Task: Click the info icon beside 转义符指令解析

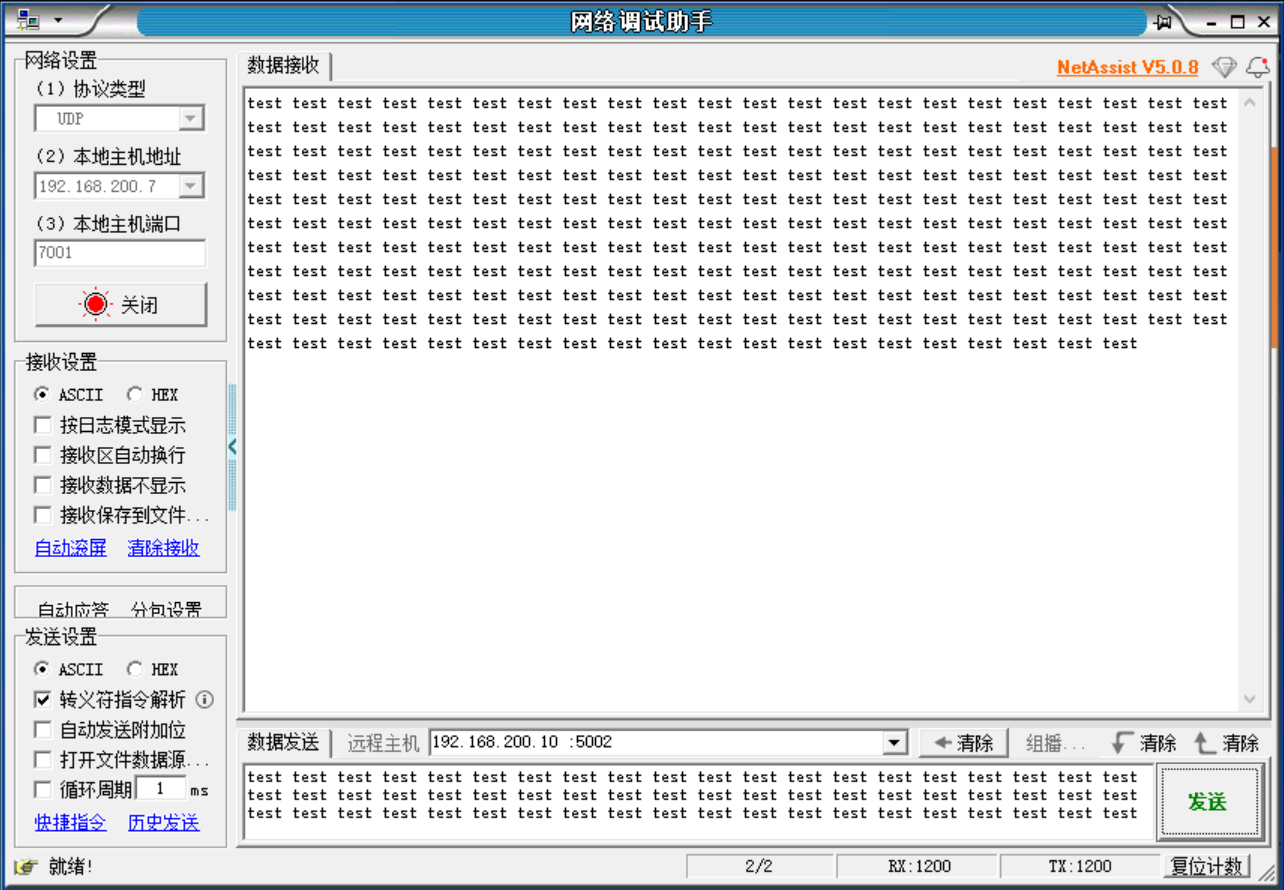Action: pyautogui.click(x=204, y=699)
